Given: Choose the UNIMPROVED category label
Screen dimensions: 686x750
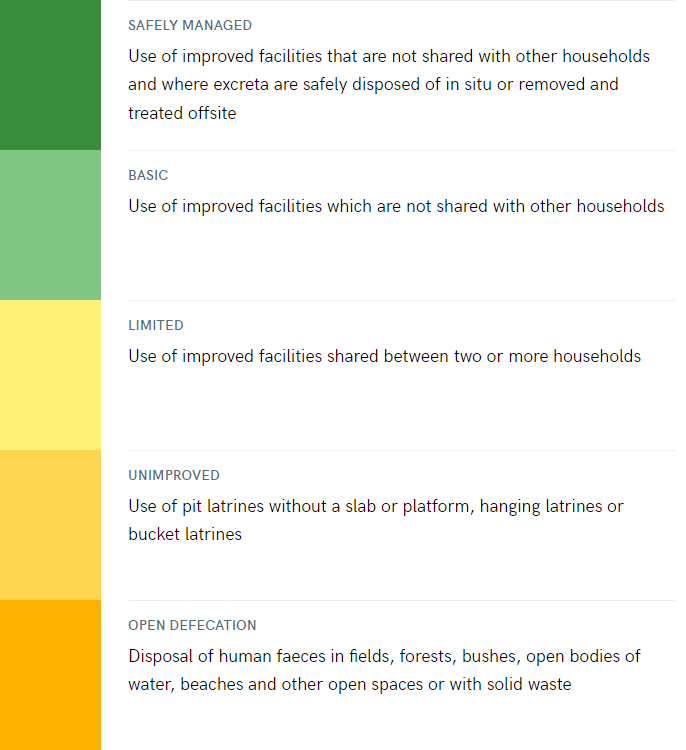Looking at the screenshot, I should 174,475.
